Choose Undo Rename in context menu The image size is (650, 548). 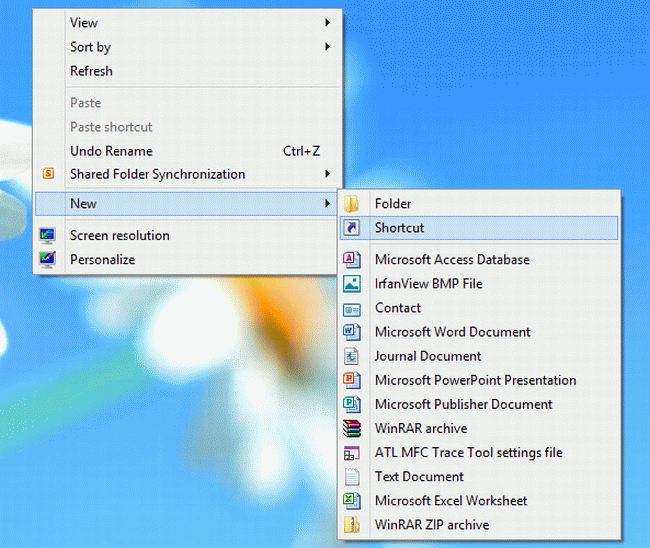188,151
